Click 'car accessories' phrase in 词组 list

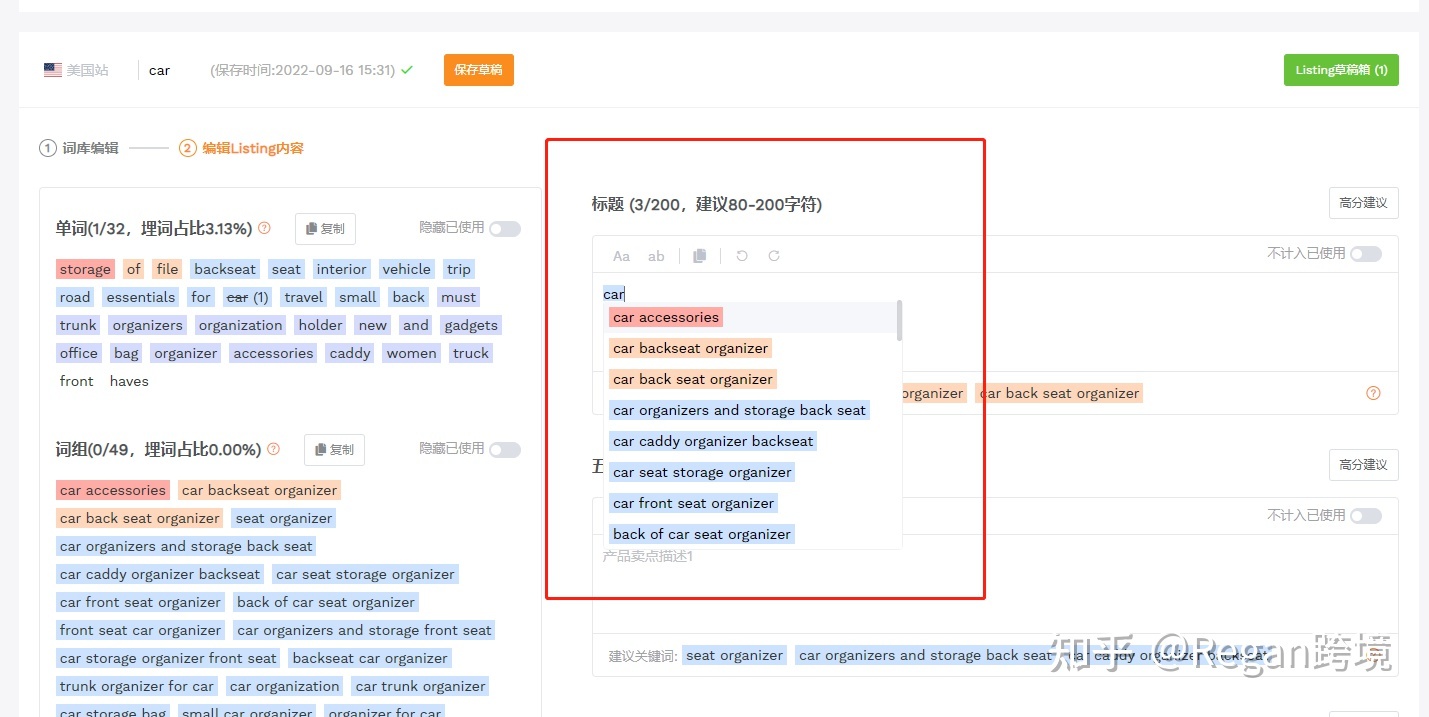tap(113, 490)
